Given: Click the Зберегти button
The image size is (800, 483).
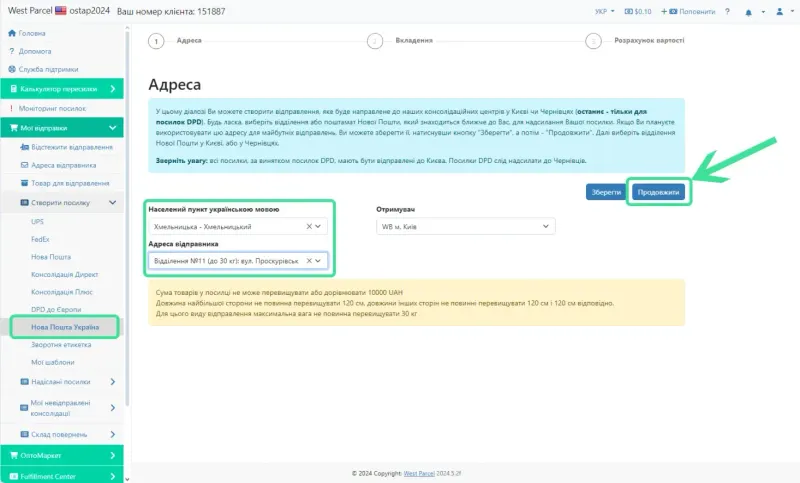Looking at the screenshot, I should tap(606, 192).
